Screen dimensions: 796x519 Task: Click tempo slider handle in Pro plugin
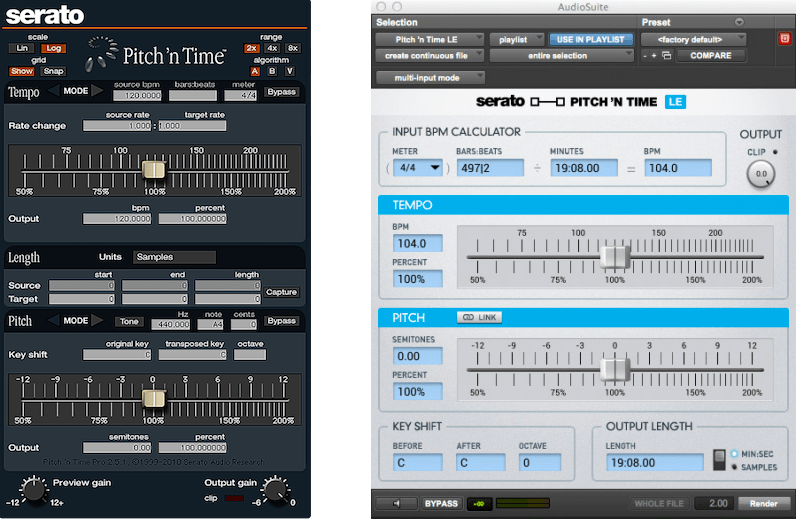point(154,170)
